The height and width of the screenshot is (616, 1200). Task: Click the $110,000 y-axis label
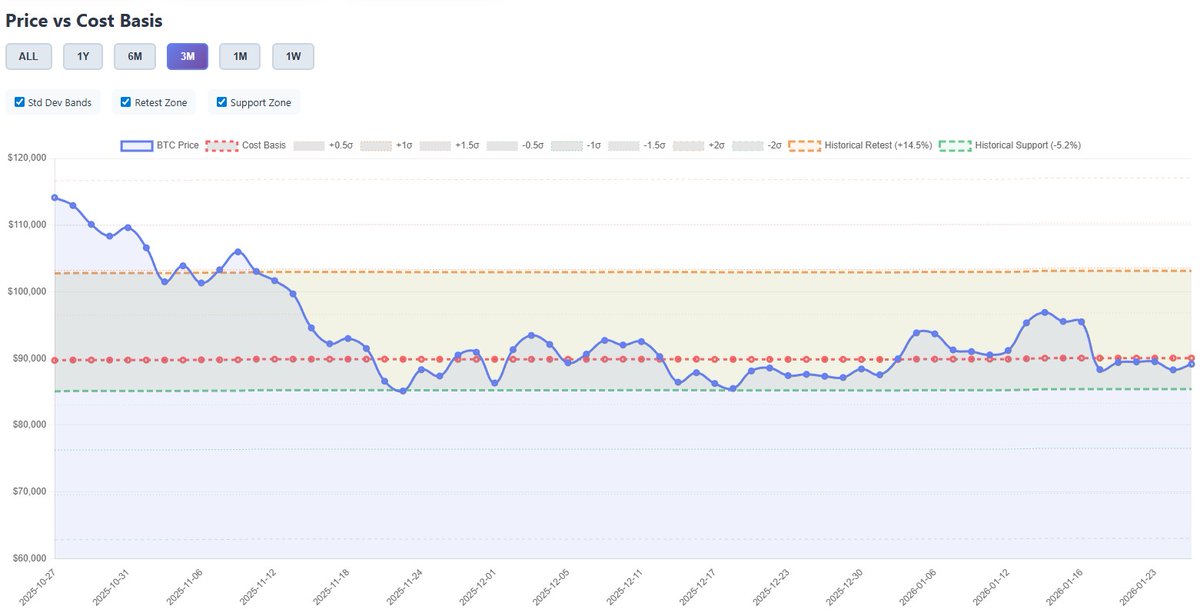pos(27,225)
